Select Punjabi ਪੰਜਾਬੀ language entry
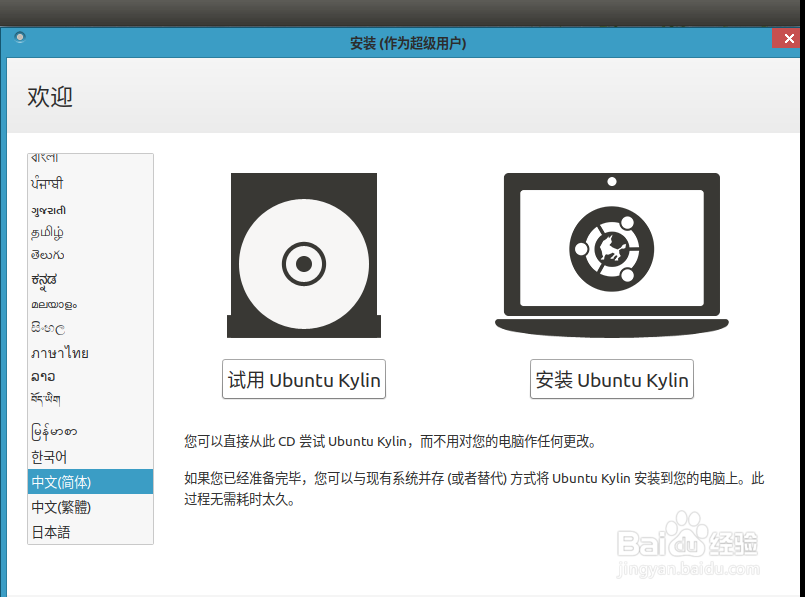 [90, 183]
